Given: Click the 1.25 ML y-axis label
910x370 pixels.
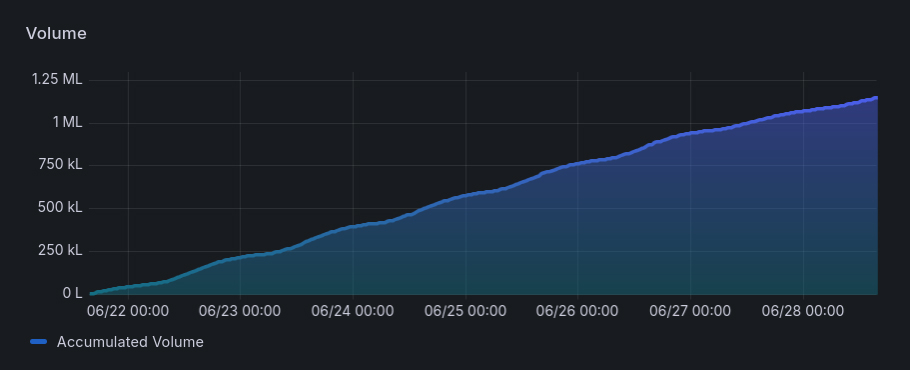Looking at the screenshot, I should coord(57,79).
